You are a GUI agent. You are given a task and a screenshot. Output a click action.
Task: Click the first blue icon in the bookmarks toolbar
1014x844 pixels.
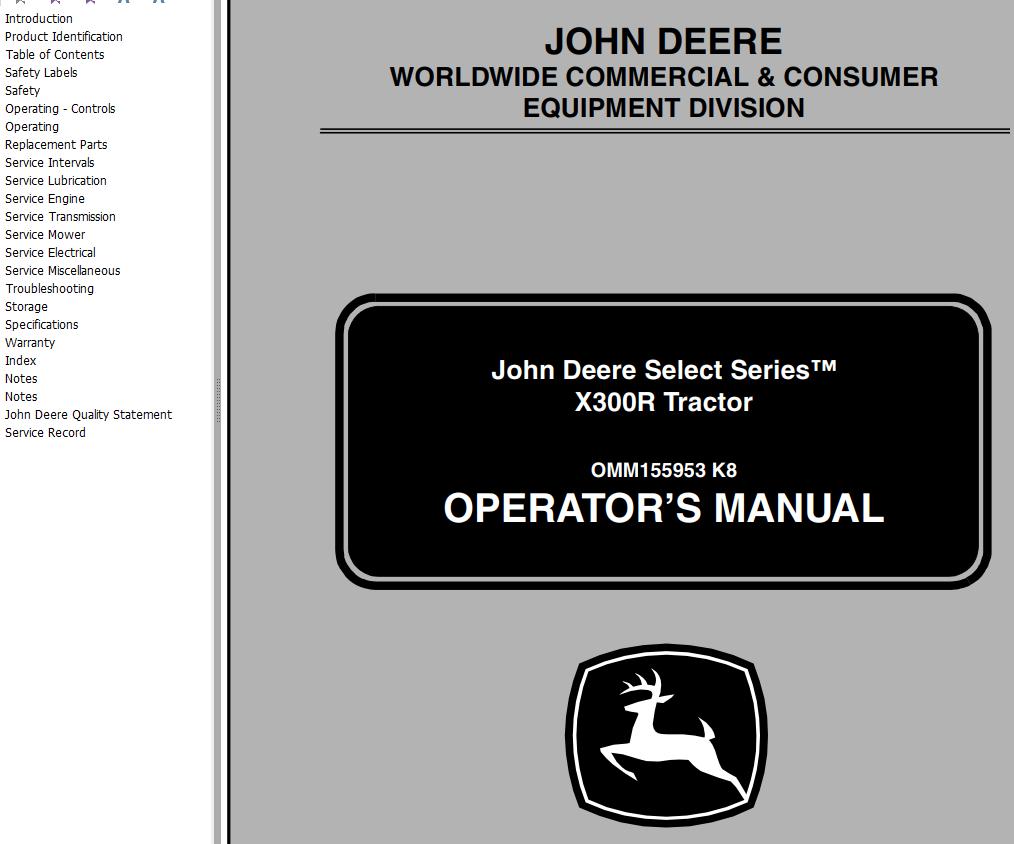tap(123, 3)
